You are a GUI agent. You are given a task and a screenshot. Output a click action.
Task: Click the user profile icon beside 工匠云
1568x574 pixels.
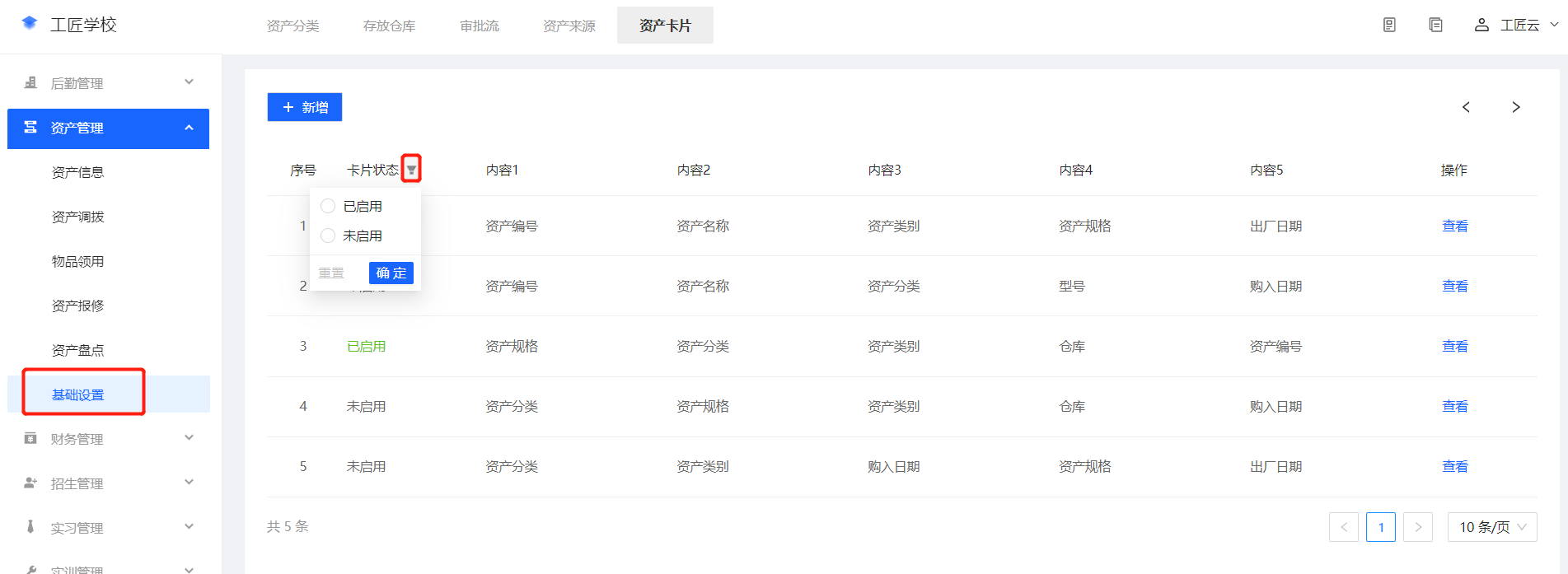pyautogui.click(x=1481, y=25)
